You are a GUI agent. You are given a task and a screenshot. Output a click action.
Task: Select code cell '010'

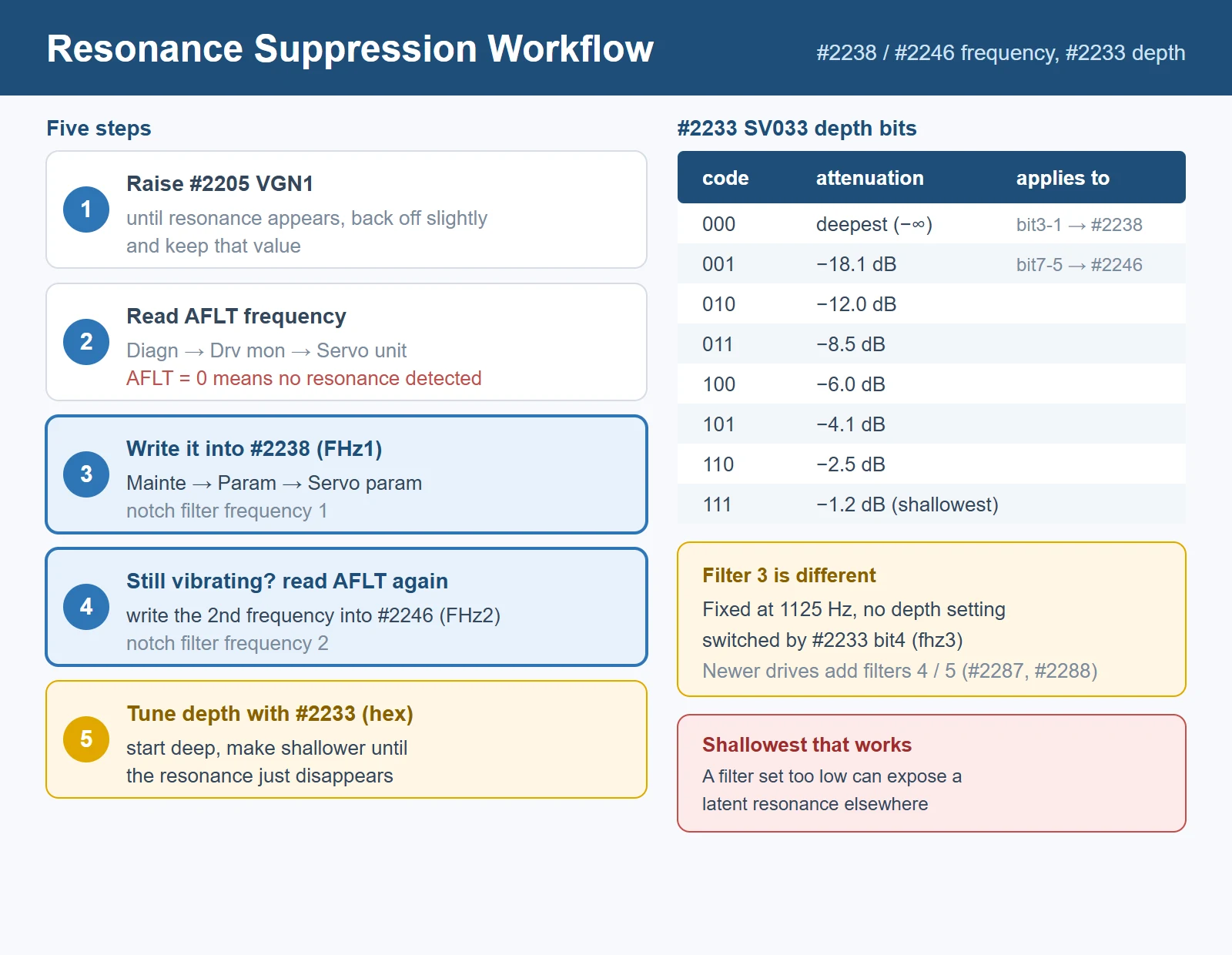click(718, 304)
